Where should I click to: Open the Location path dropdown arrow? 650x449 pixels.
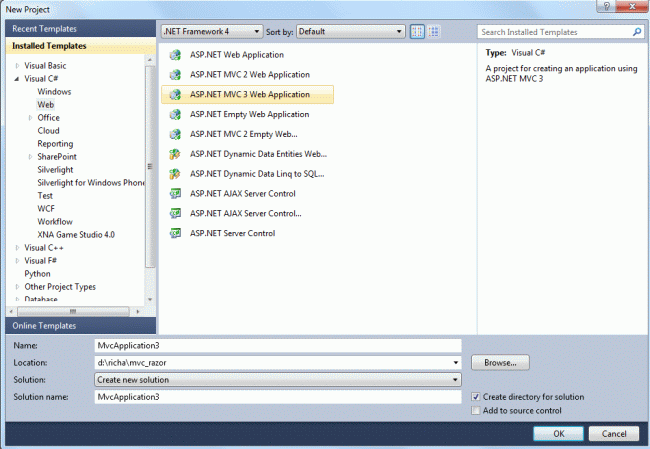pyautogui.click(x=456, y=363)
